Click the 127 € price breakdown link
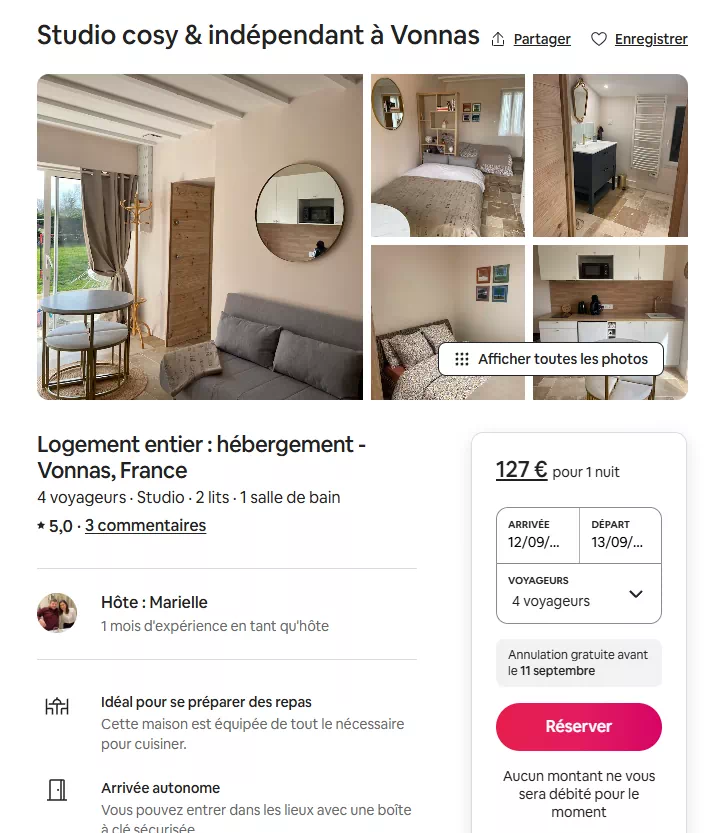The image size is (723, 833). [x=521, y=470]
